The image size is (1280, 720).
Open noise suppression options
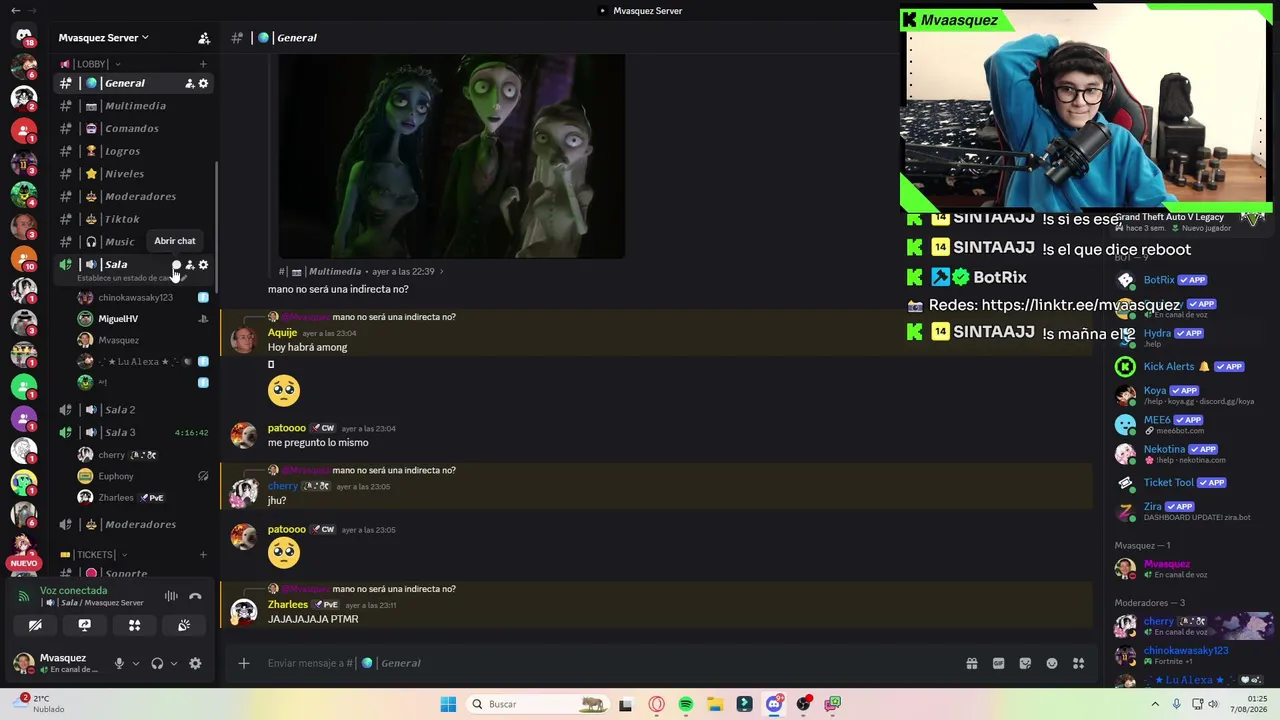[x=171, y=597]
